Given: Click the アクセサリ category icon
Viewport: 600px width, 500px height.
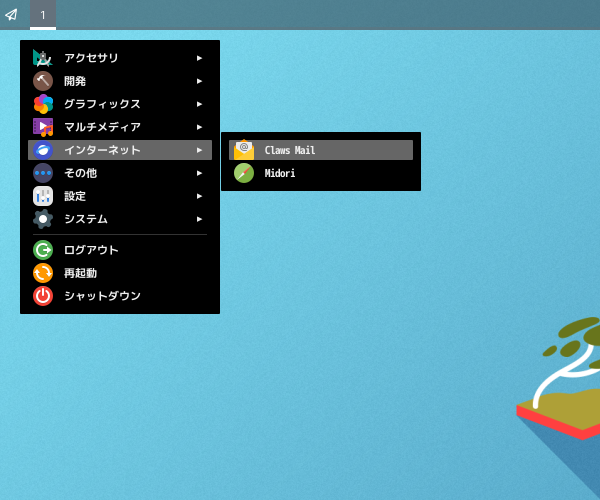Looking at the screenshot, I should click(43, 58).
